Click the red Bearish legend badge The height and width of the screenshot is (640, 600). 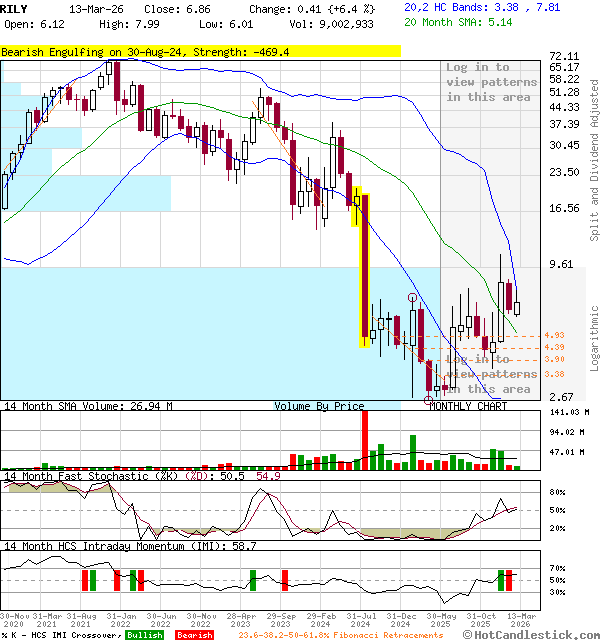point(194,634)
